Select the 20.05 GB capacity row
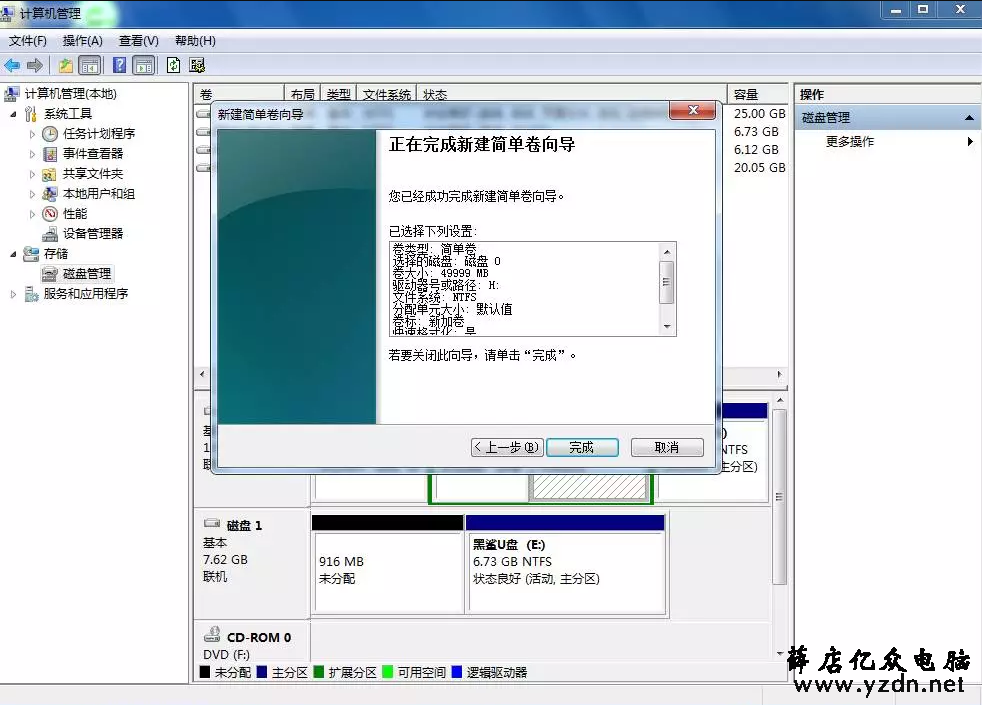The image size is (982, 705). pos(759,168)
